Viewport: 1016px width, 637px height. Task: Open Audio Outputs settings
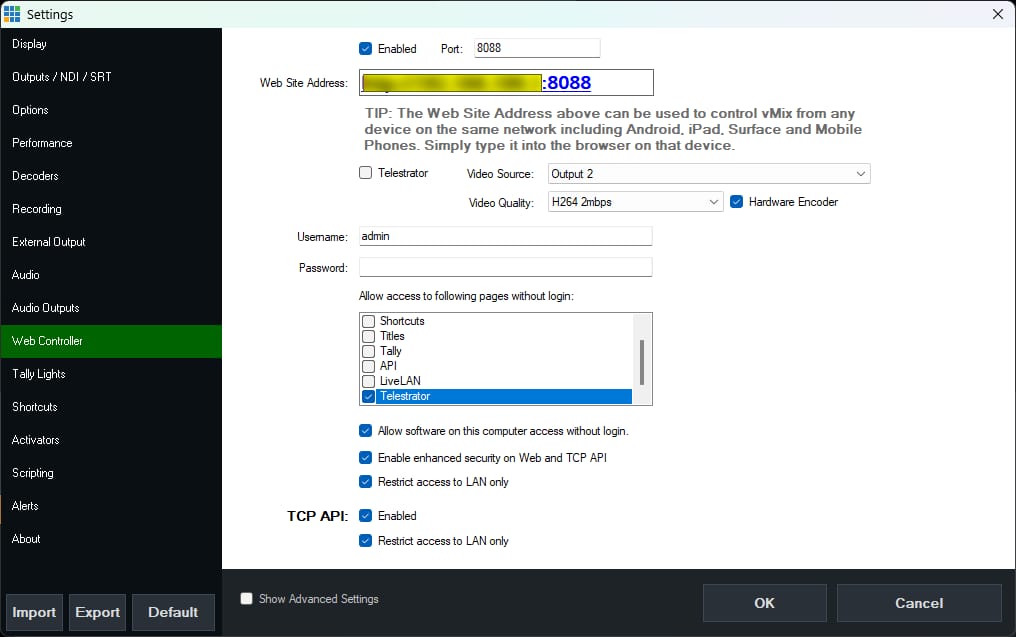[x=111, y=308]
